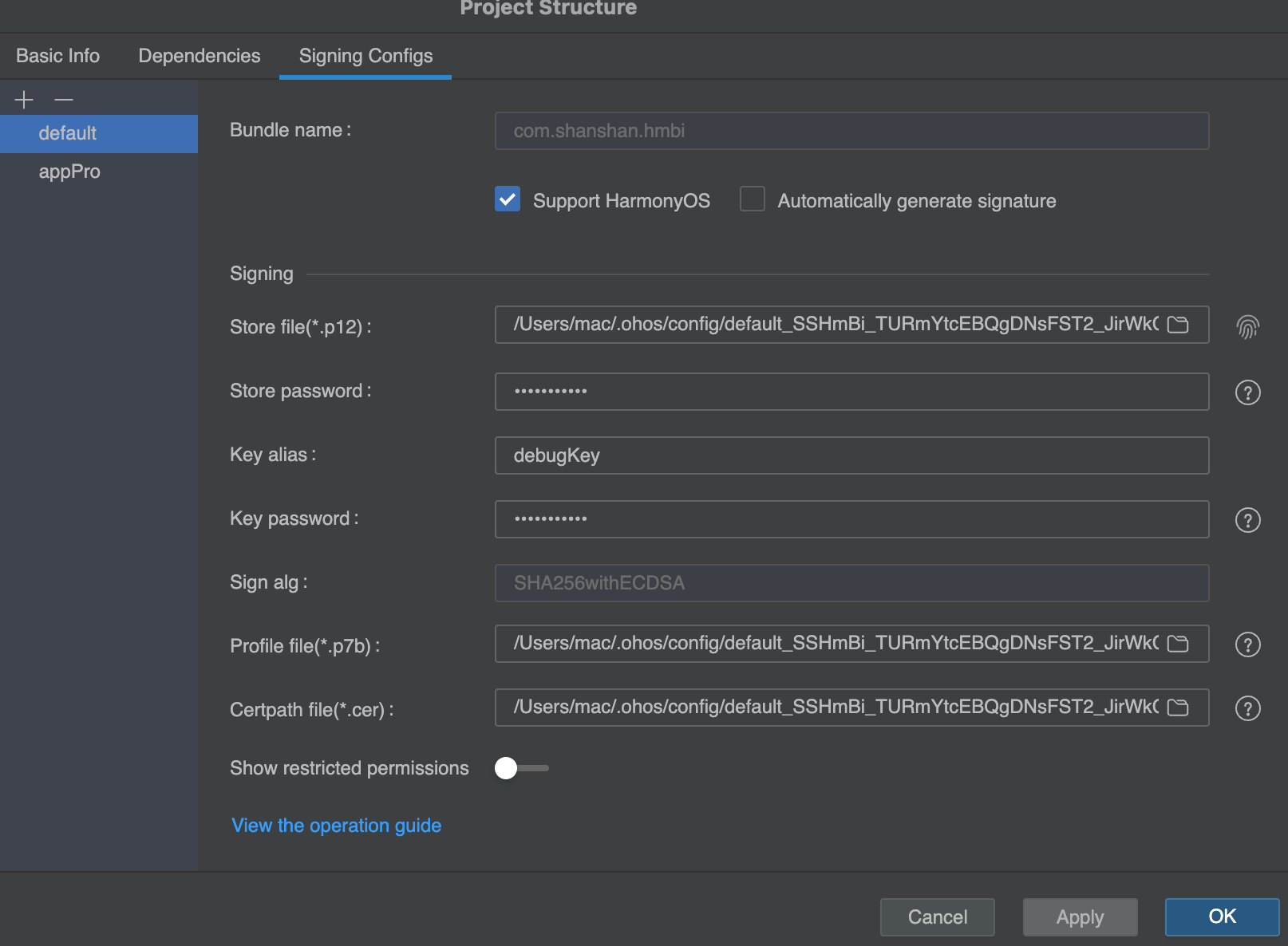The image size is (1288, 946).
Task: Browse folder for Certpath file (*.cer)
Action: 1178,708
